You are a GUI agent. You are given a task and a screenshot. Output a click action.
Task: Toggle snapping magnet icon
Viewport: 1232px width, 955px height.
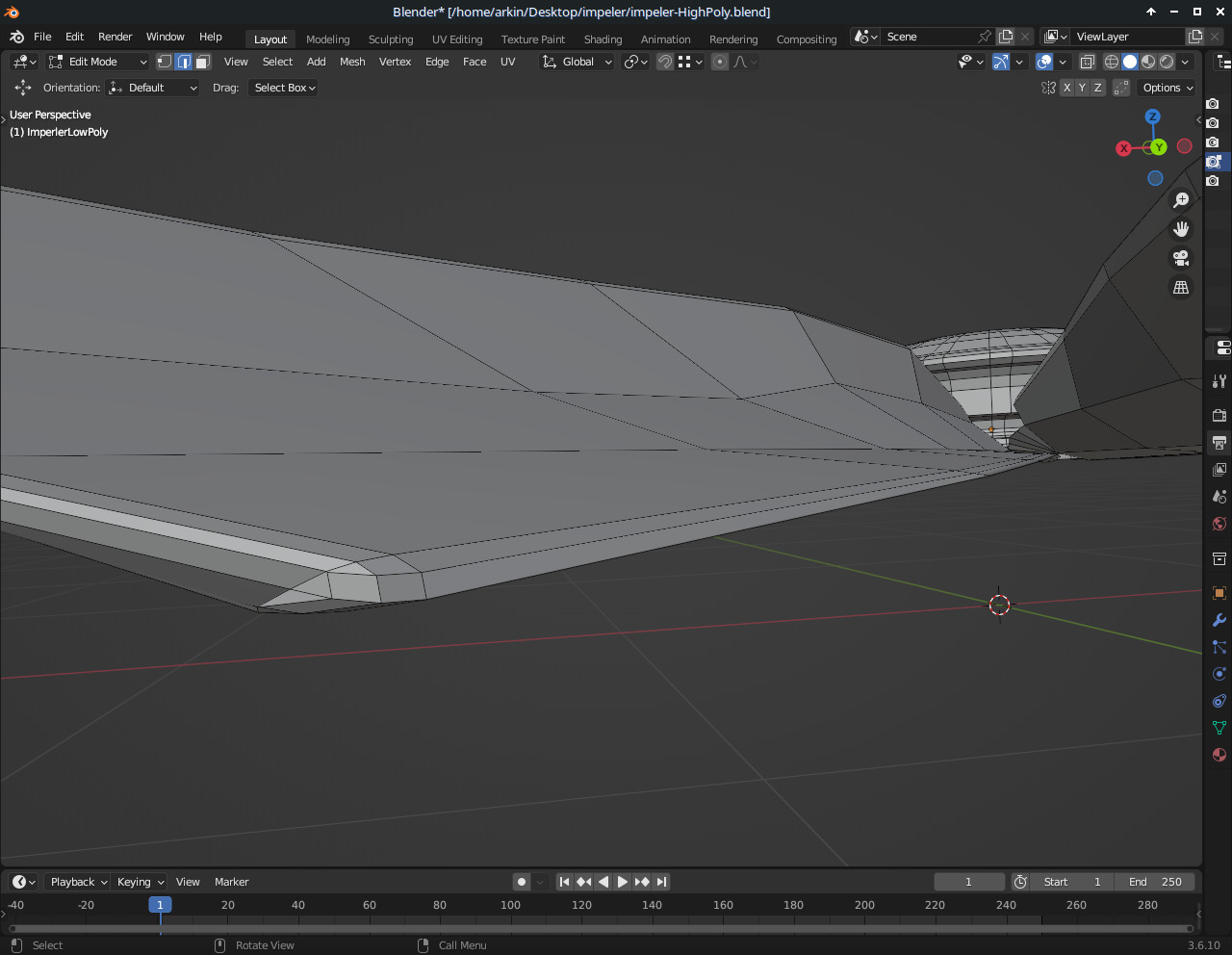tap(665, 62)
